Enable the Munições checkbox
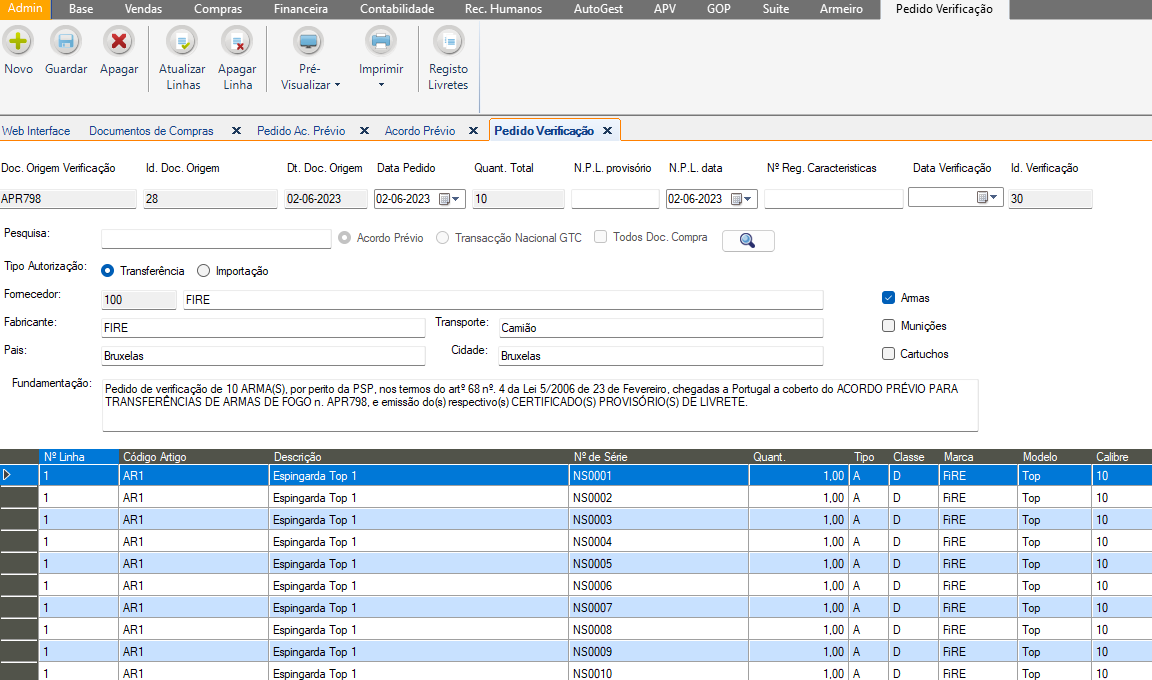The image size is (1152, 680). point(888,326)
